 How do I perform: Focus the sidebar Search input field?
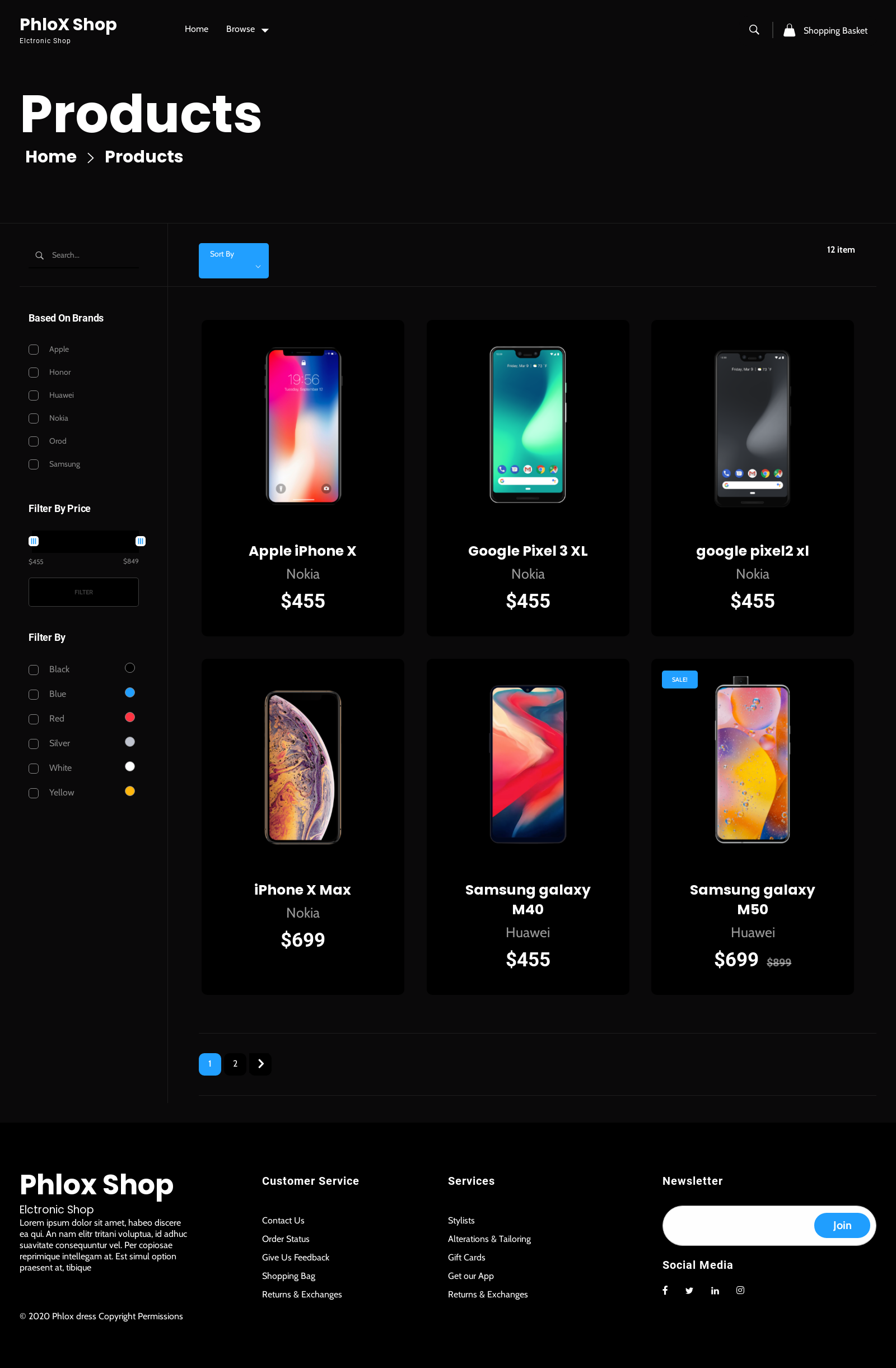point(92,255)
